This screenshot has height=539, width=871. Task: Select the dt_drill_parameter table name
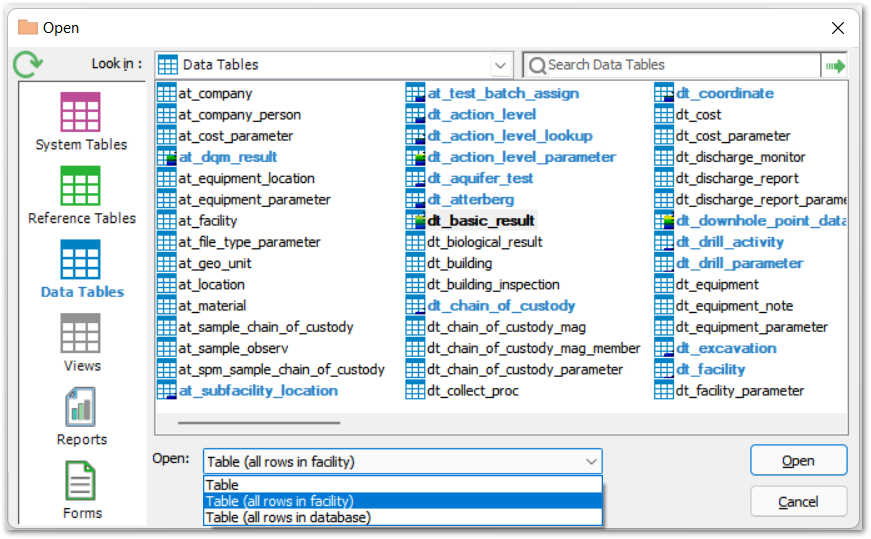point(739,263)
